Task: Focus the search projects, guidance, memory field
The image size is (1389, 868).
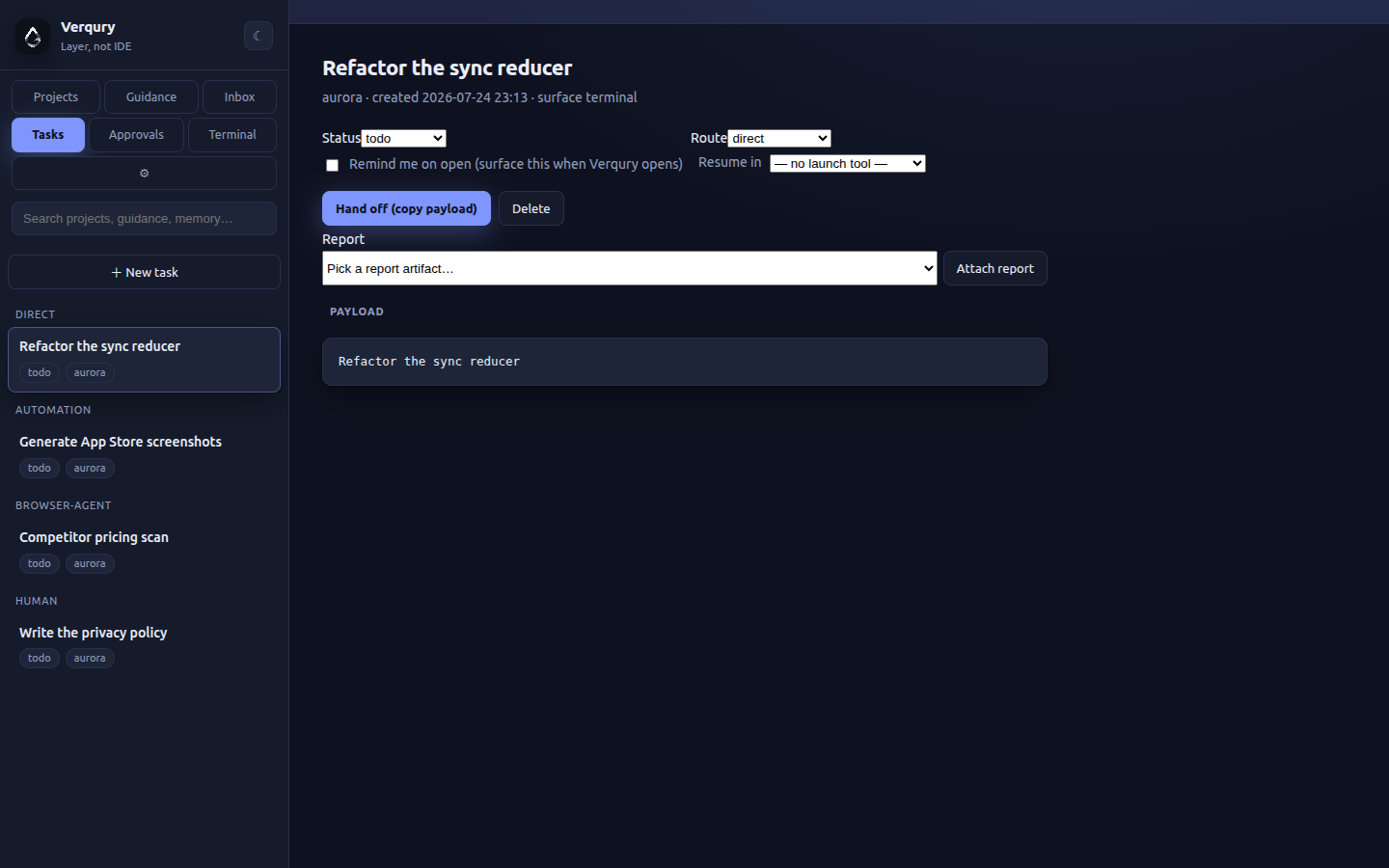Action: [x=144, y=219]
